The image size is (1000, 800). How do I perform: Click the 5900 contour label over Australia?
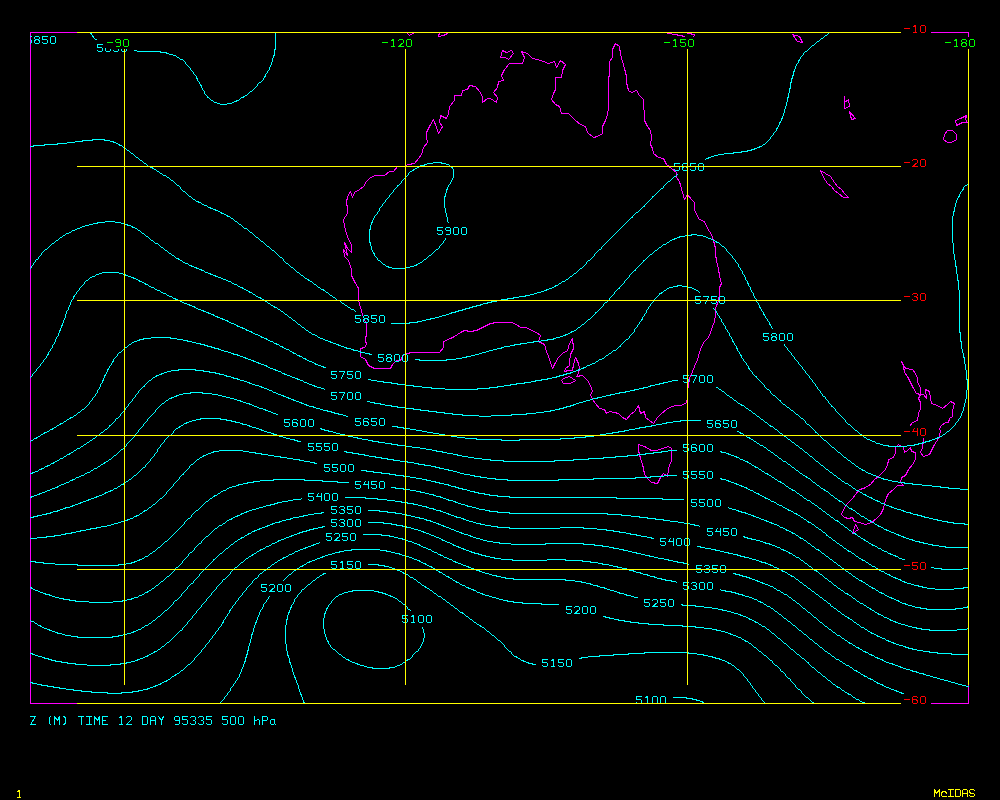click(x=452, y=231)
